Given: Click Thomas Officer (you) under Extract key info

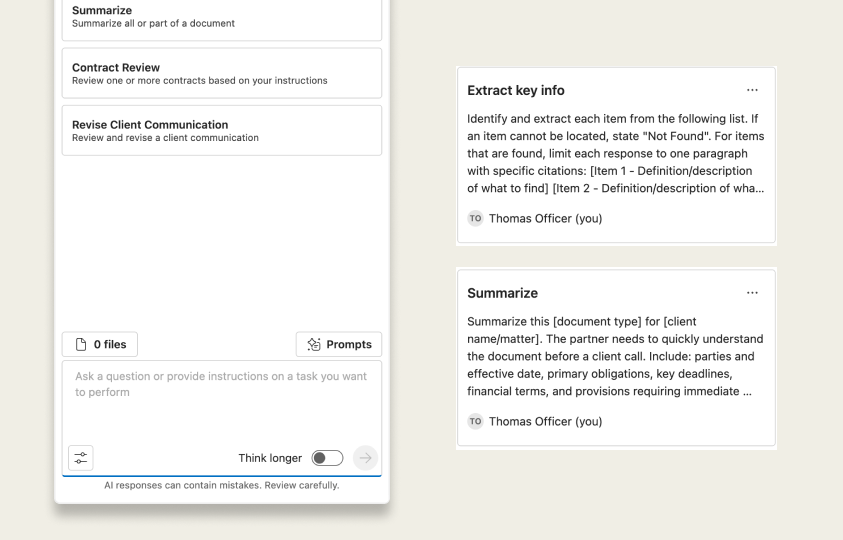Looking at the screenshot, I should click(x=545, y=218).
